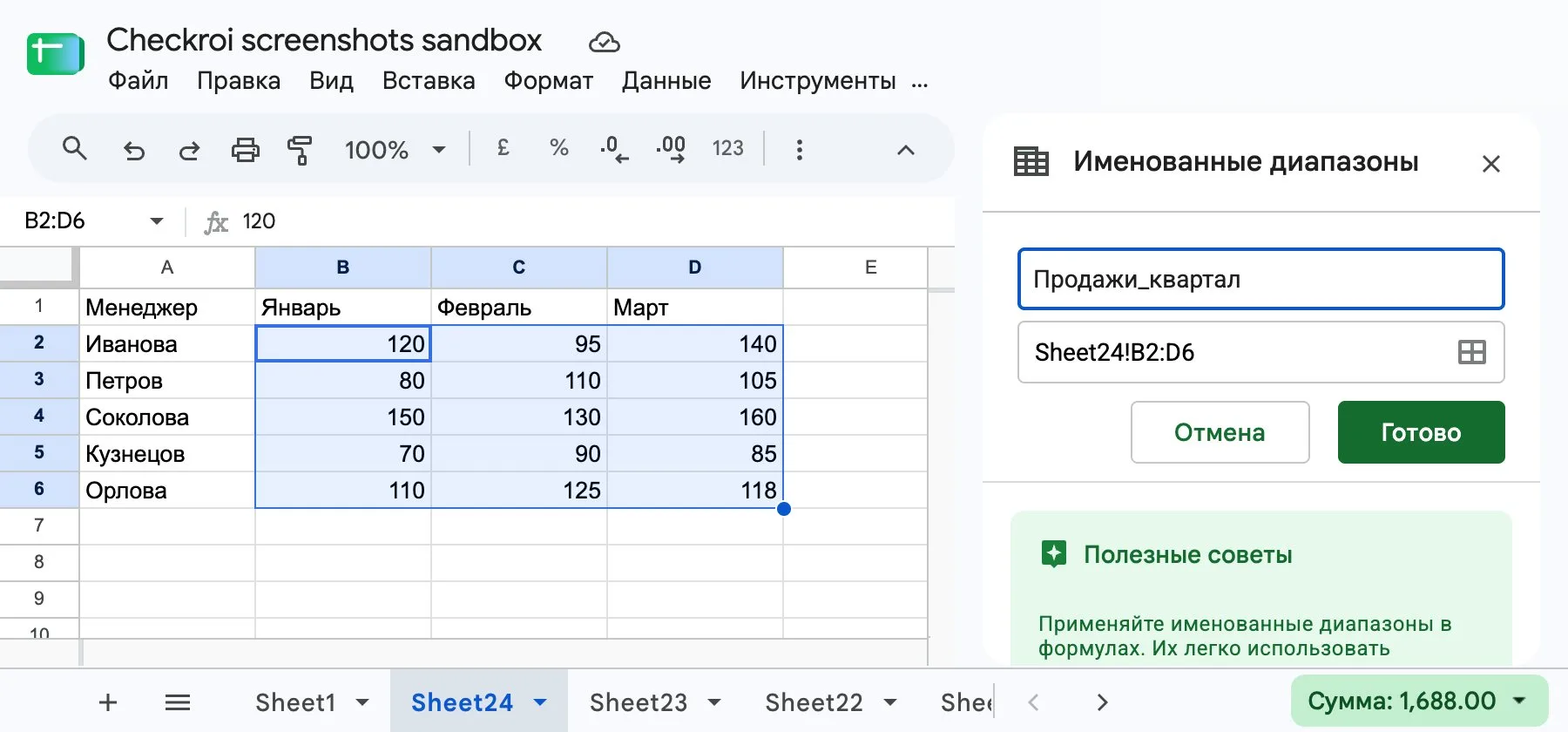The height and width of the screenshot is (732, 1568).
Task: Click the select data range grid icon
Action: point(1472,352)
